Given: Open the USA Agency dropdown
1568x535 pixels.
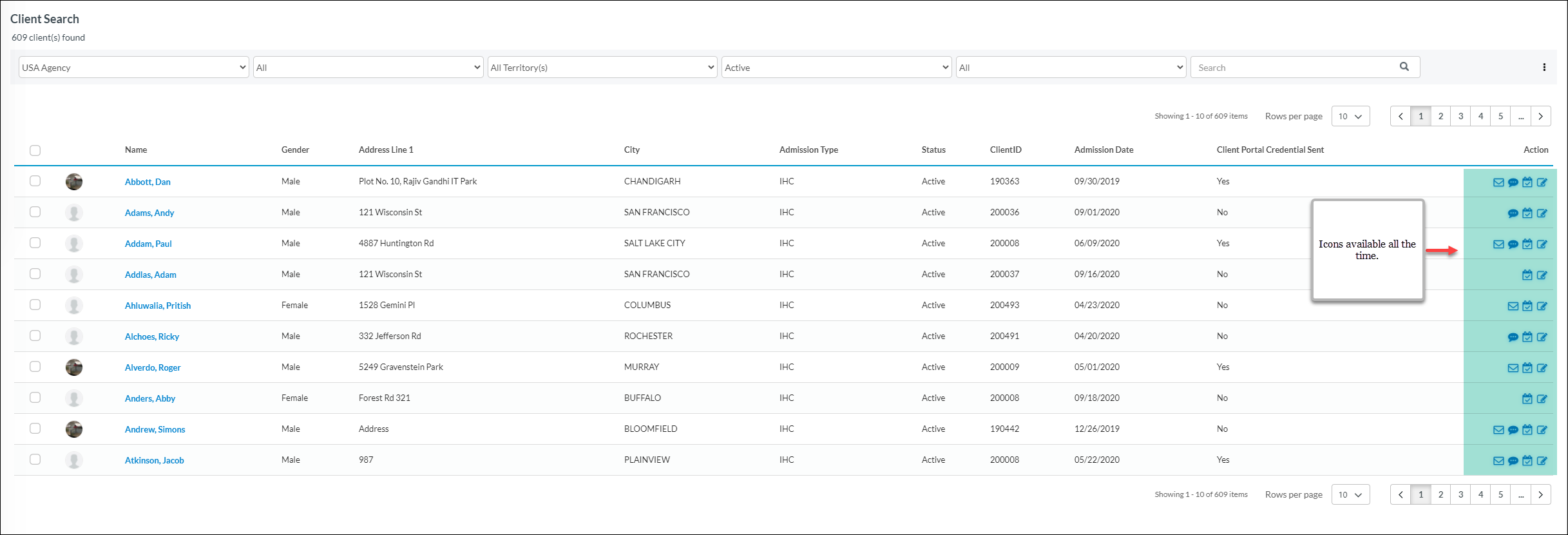Looking at the screenshot, I should [x=134, y=68].
